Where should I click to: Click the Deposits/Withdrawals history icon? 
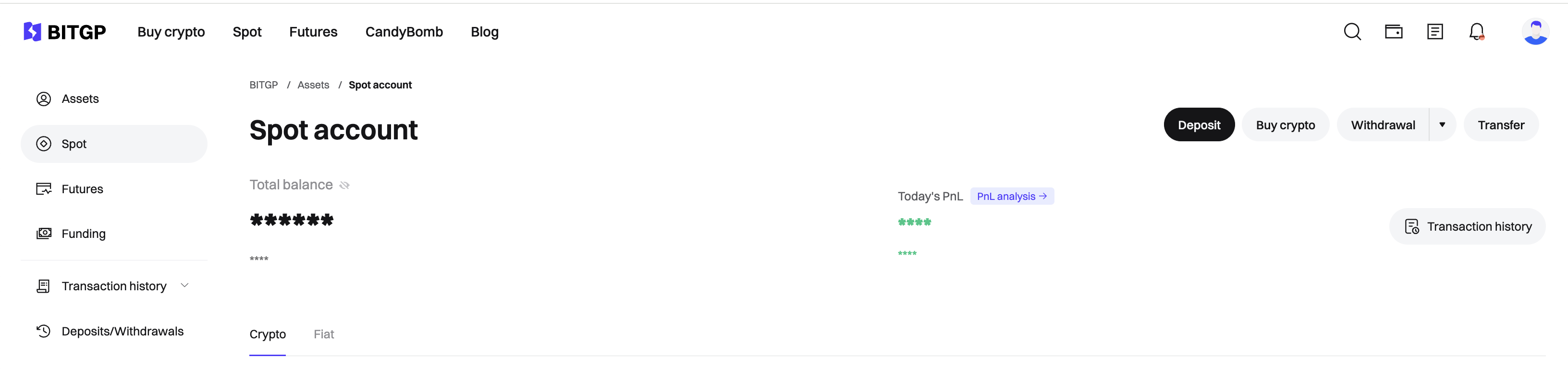[43, 331]
